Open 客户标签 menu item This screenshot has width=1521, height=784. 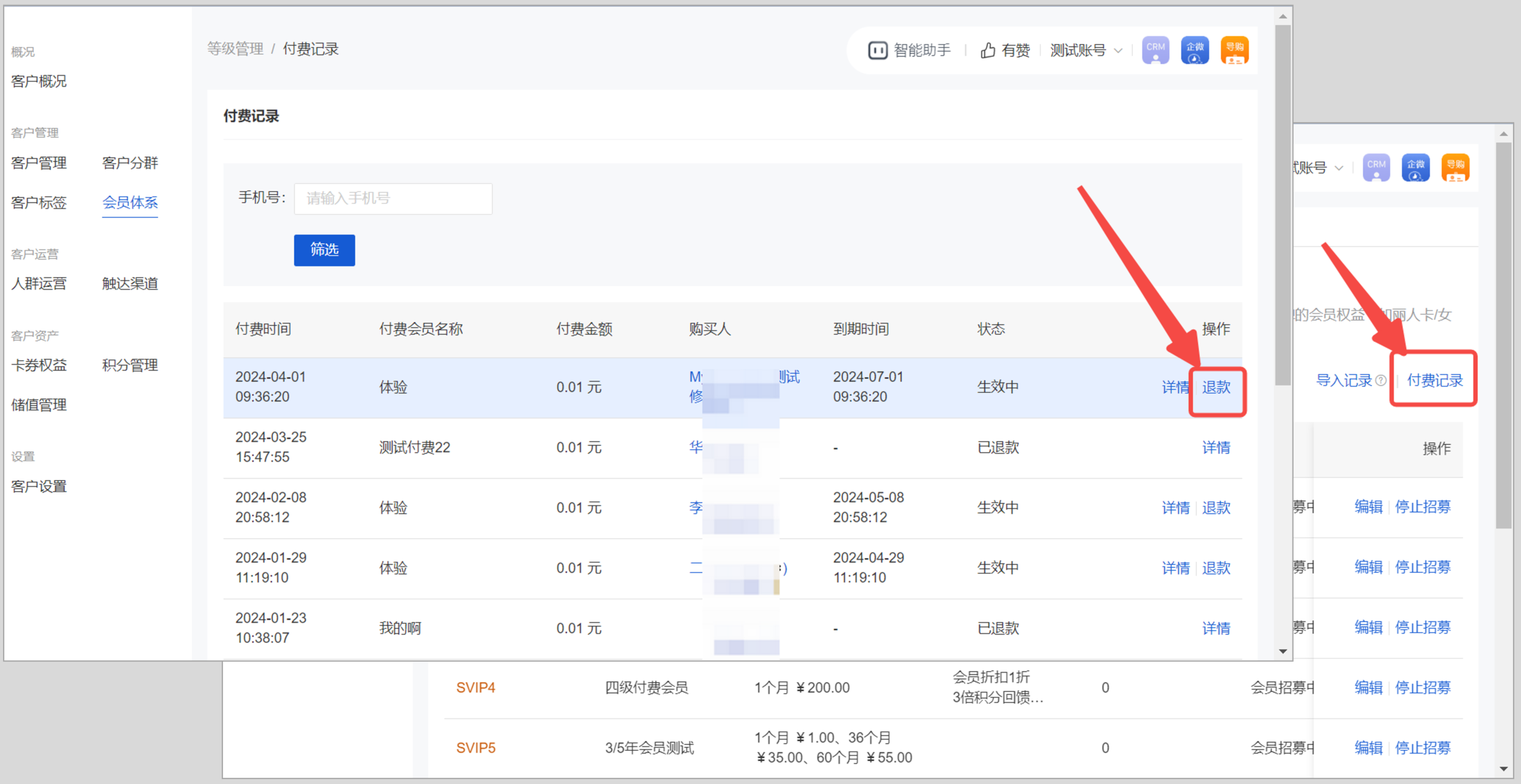coord(39,203)
